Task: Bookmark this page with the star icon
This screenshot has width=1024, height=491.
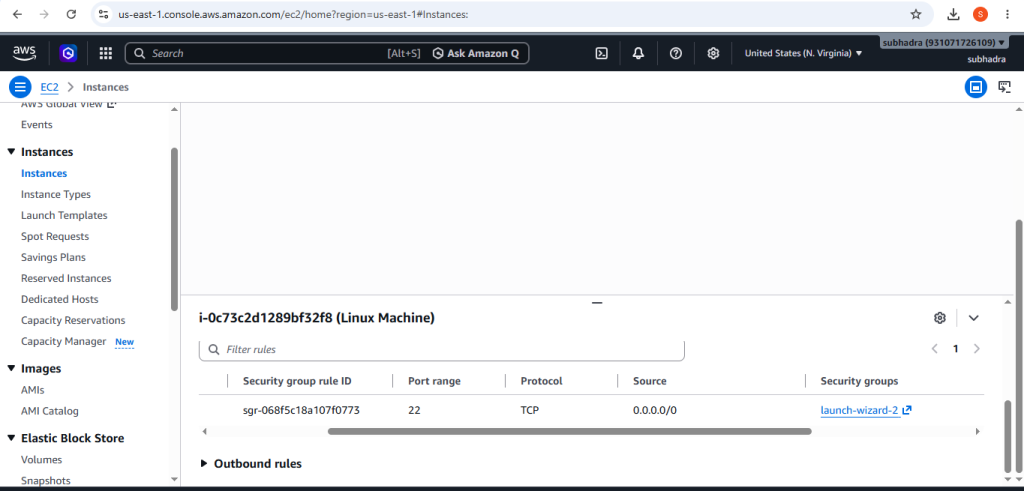Action: click(916, 14)
